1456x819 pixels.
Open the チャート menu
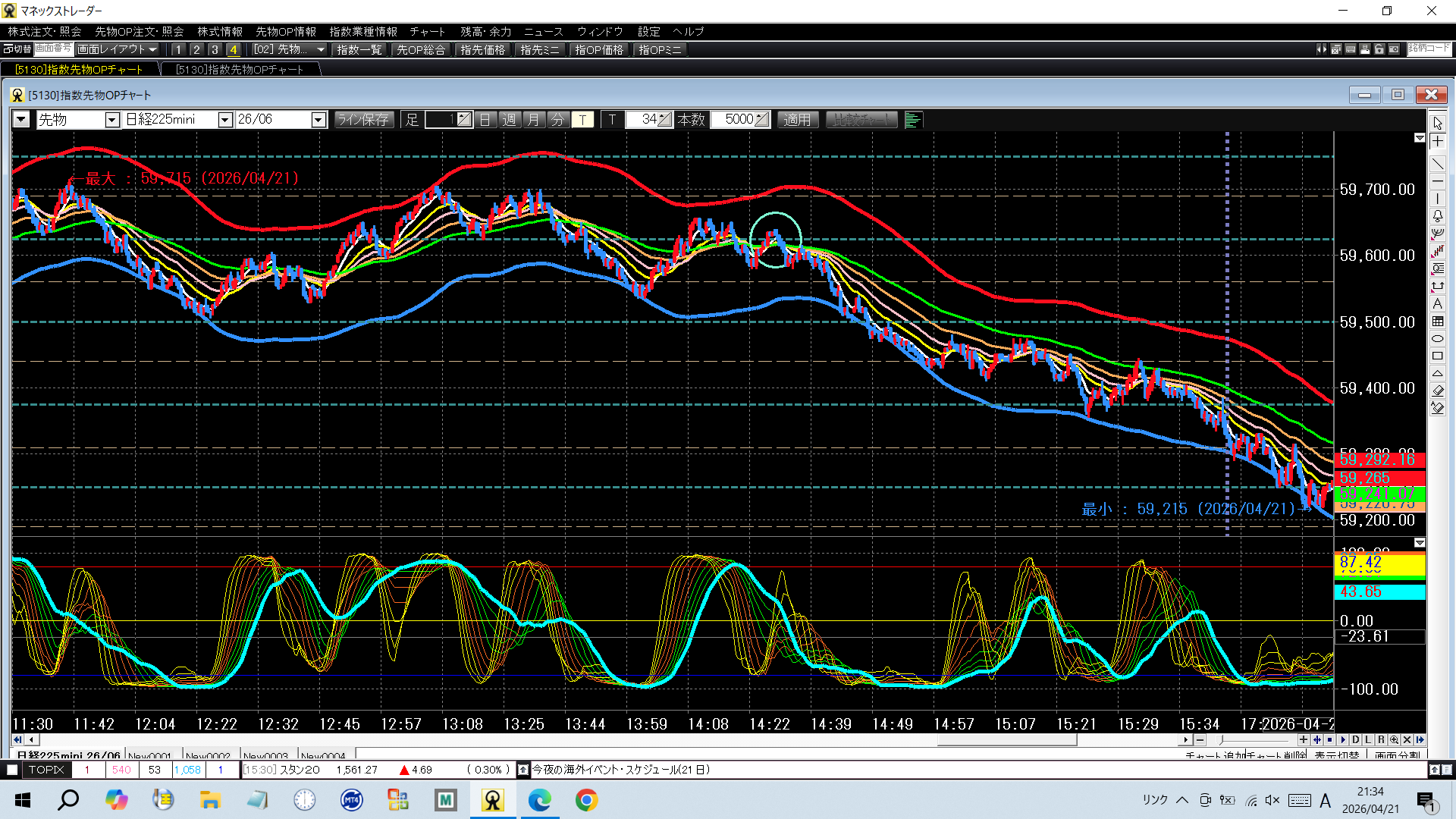click(427, 31)
